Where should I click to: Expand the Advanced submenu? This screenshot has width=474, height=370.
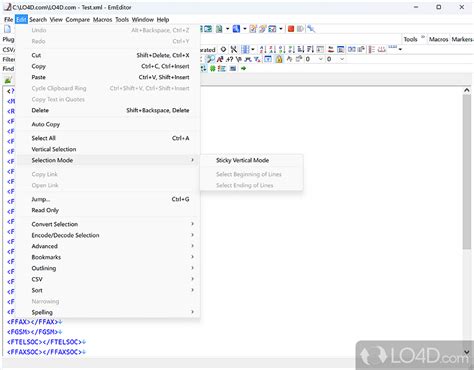(108, 246)
